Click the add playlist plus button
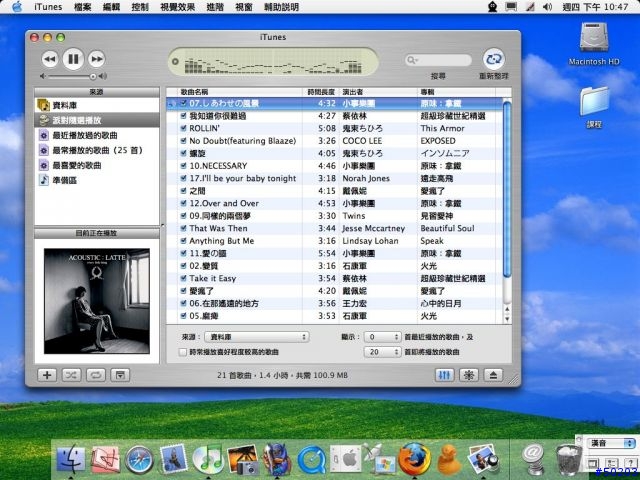The image size is (640, 480). 47,375
